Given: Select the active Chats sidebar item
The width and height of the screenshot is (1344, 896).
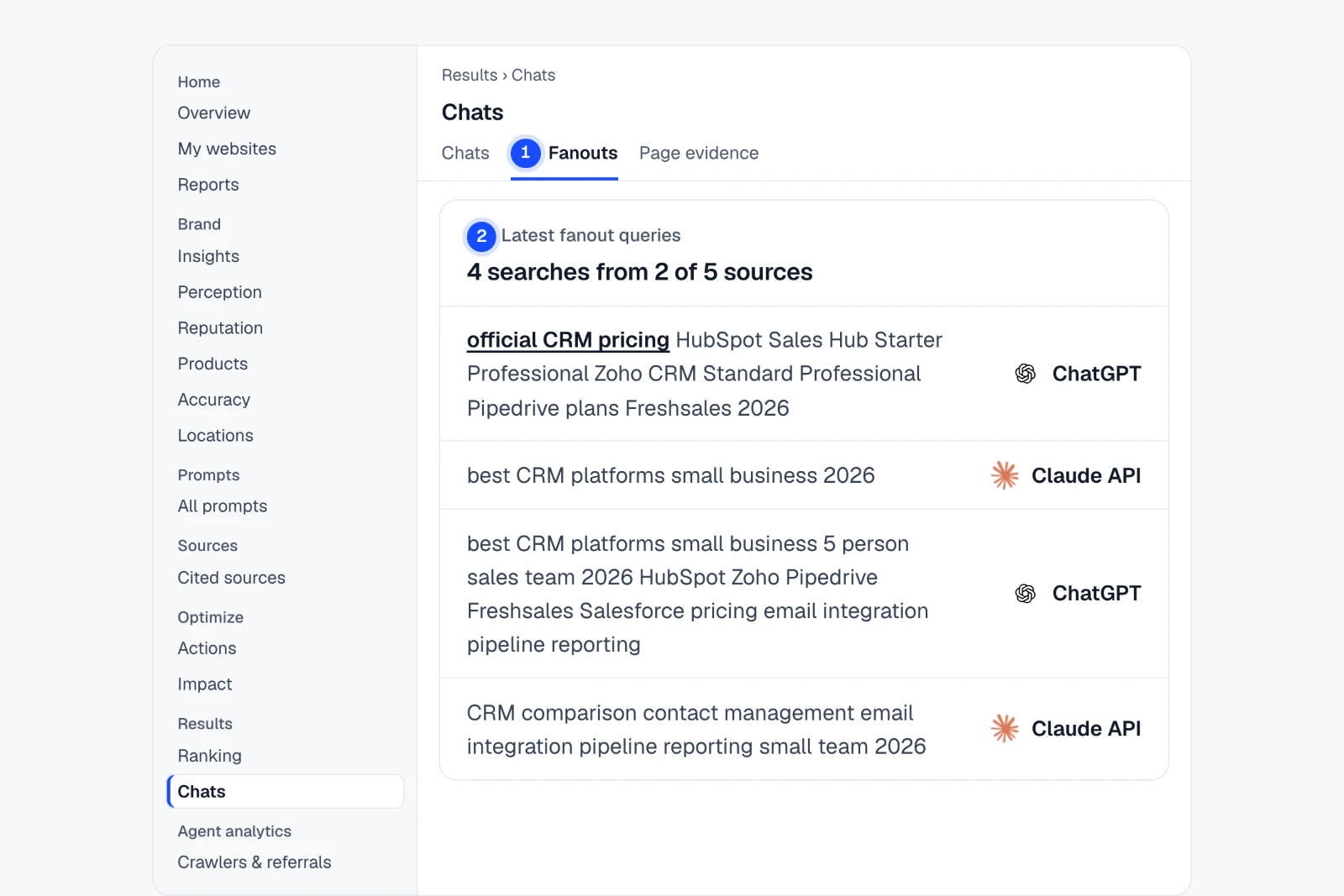Looking at the screenshot, I should click(x=286, y=792).
